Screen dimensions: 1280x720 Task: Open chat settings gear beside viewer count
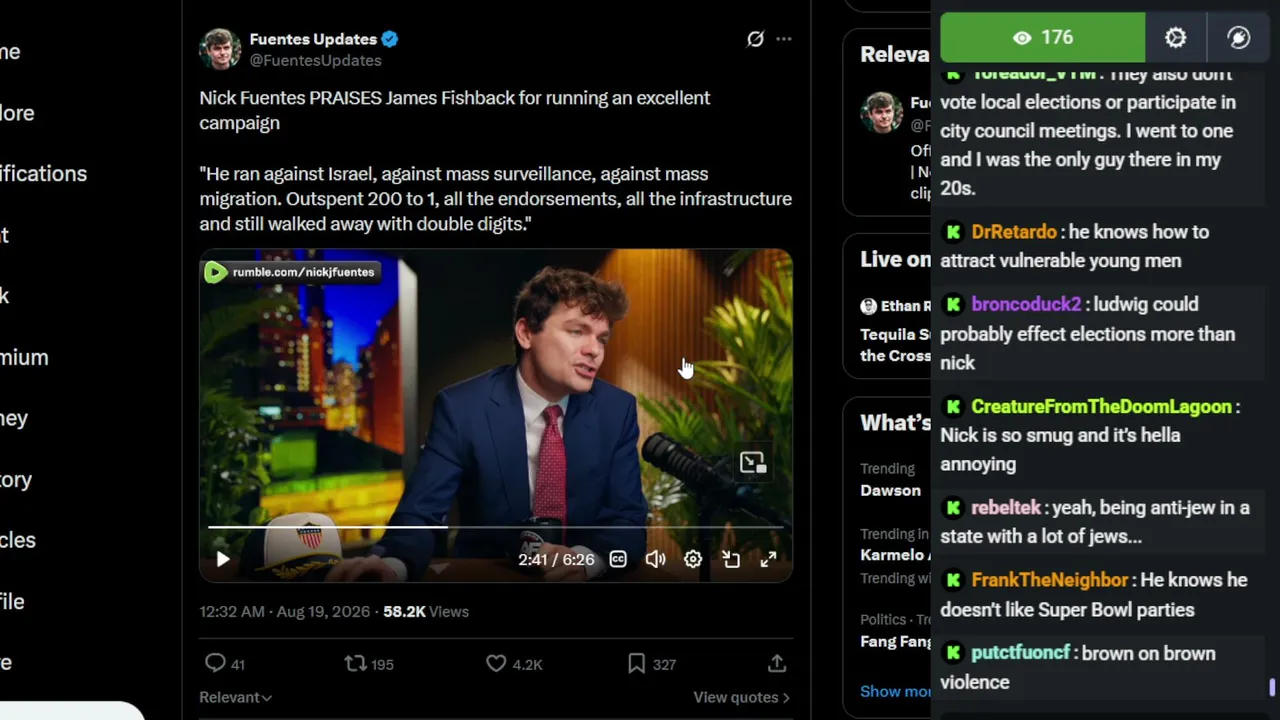point(1176,38)
